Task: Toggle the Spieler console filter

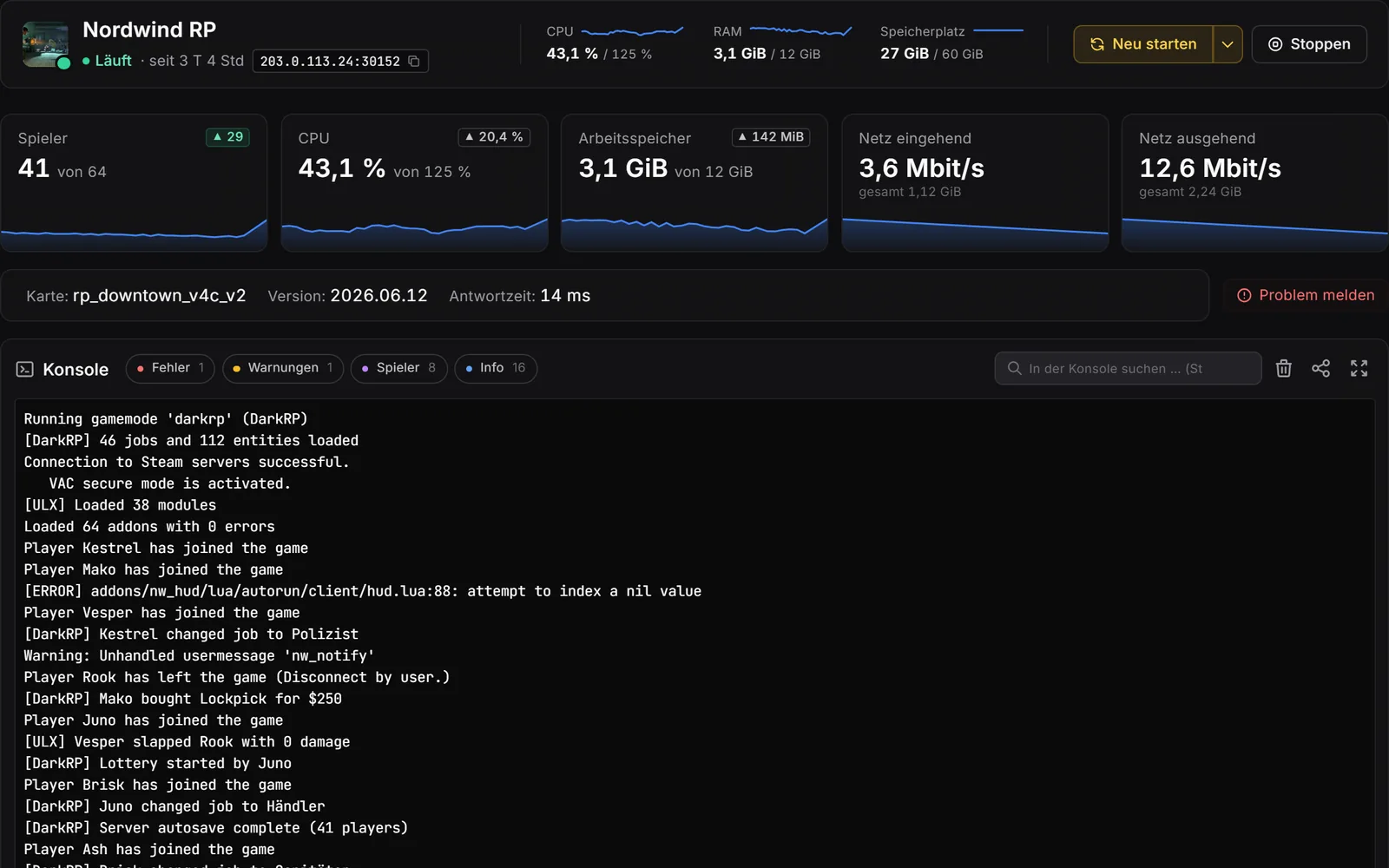Action: [x=399, y=368]
